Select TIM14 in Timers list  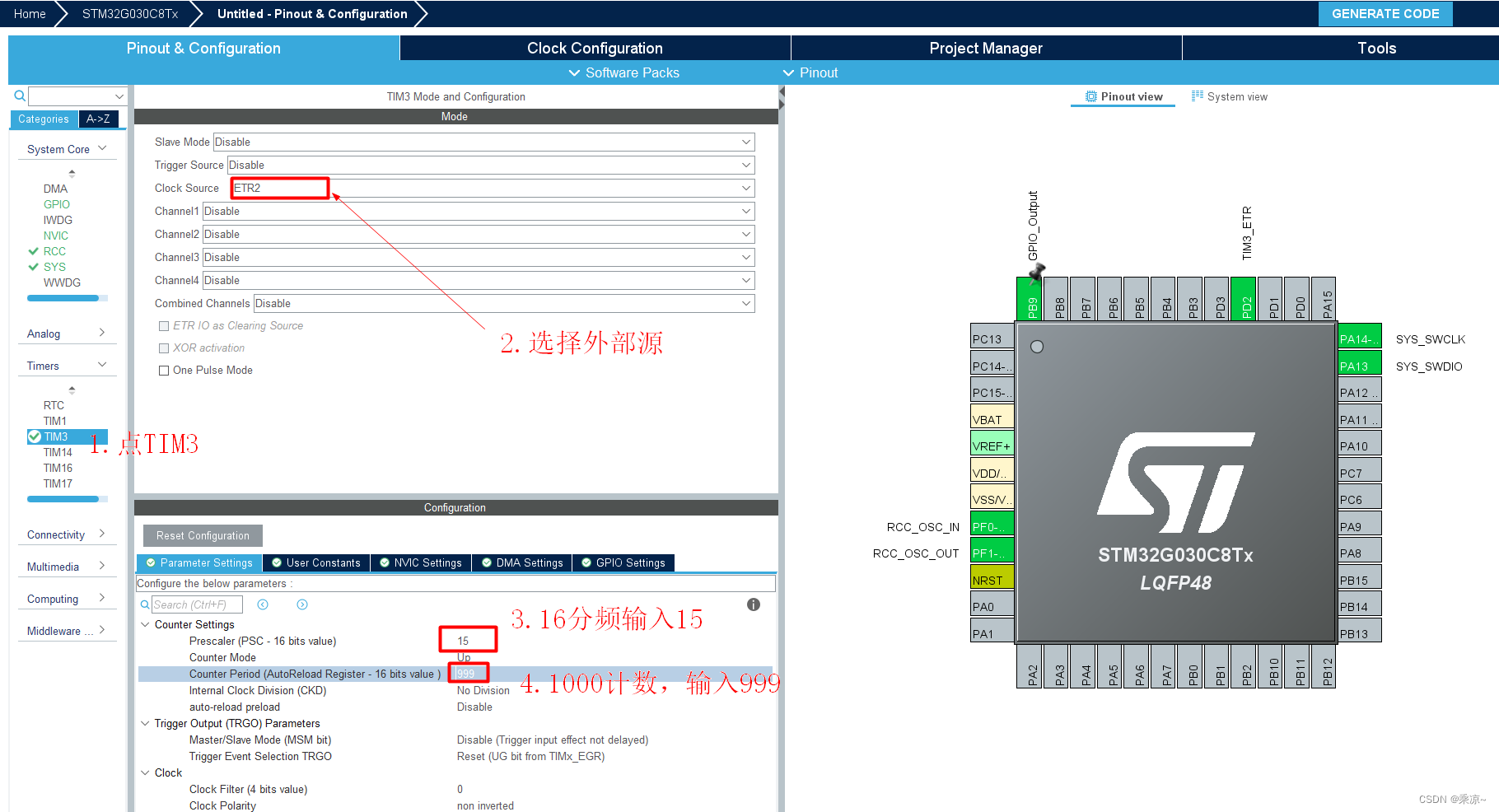tap(58, 452)
